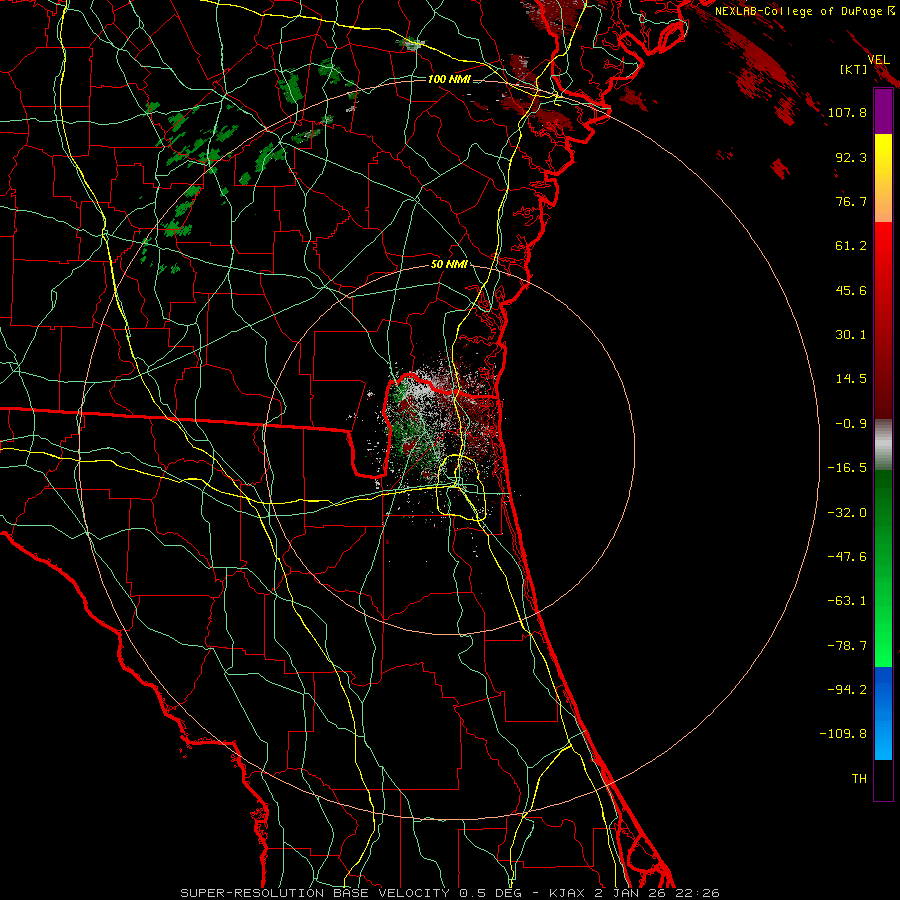
Task: Click the TH threshold label
Action: (x=859, y=779)
